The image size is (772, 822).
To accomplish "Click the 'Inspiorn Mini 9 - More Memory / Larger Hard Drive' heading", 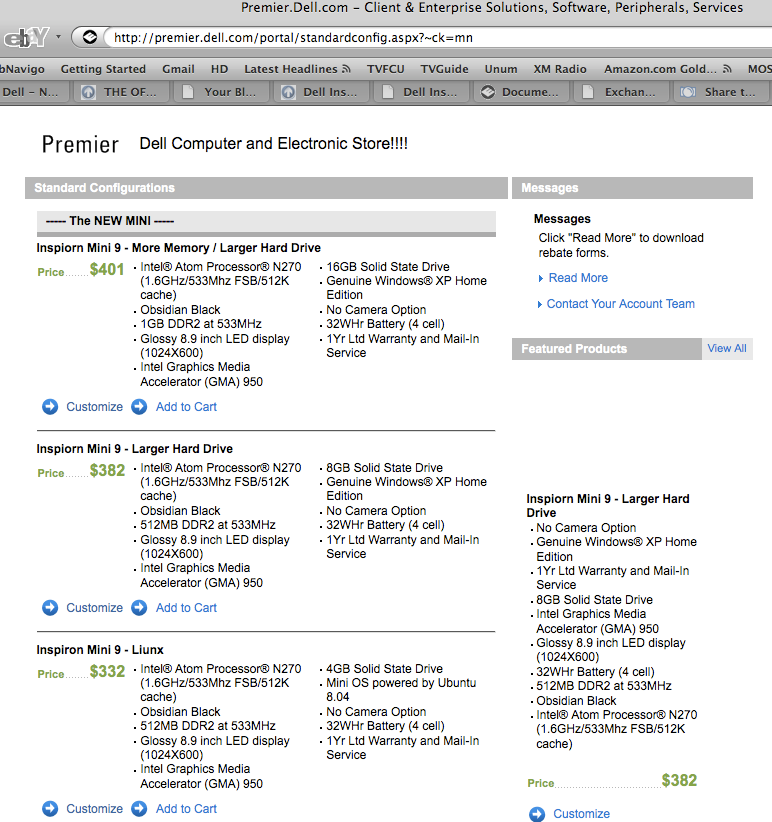I will (179, 248).
